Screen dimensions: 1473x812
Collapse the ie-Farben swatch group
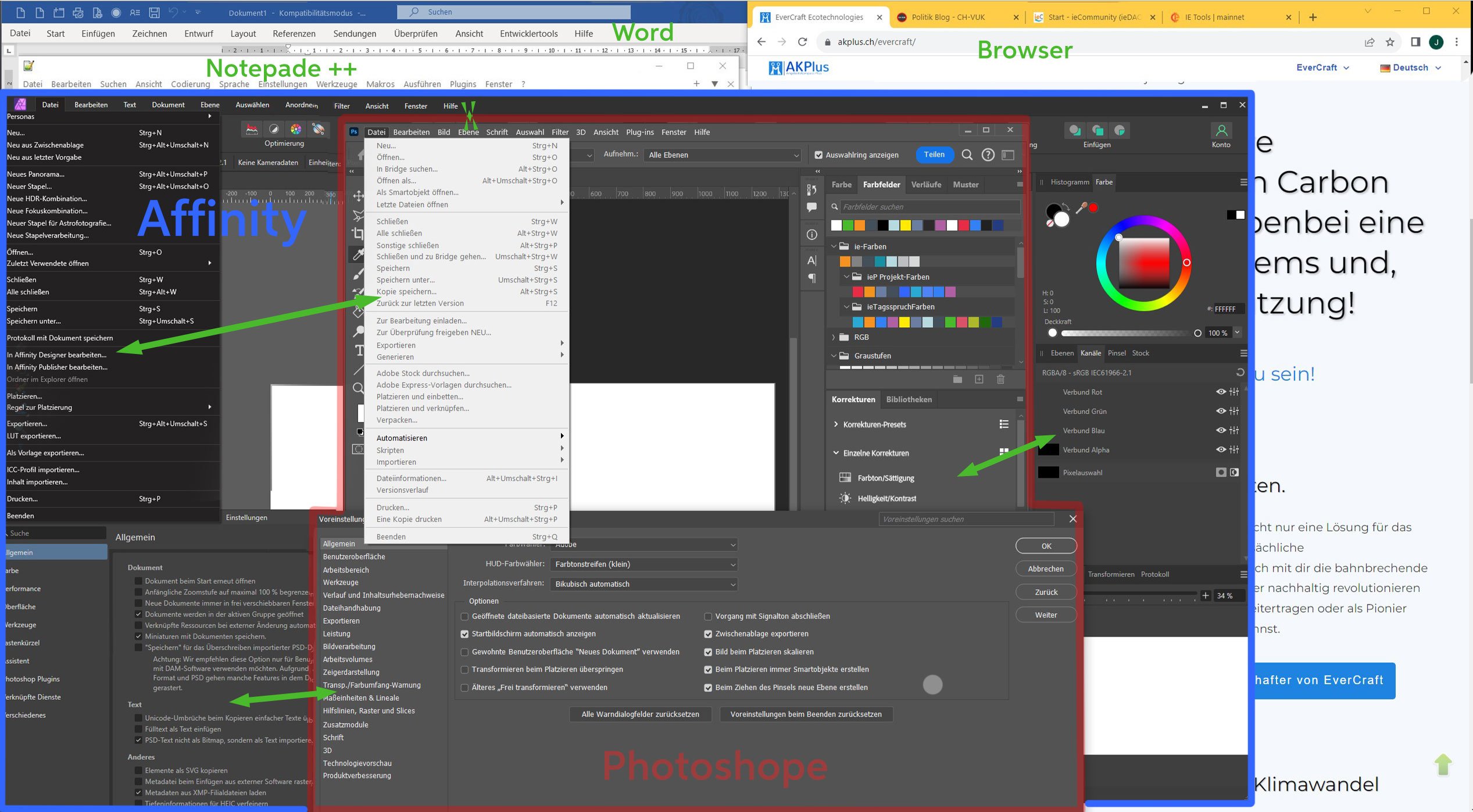(x=834, y=246)
